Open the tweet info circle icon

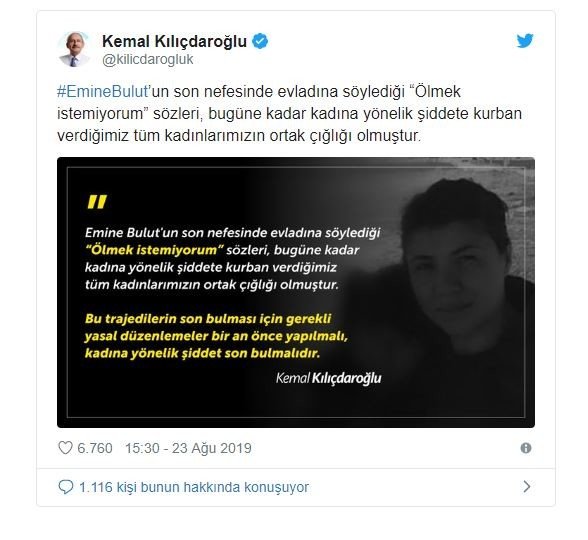(526, 448)
